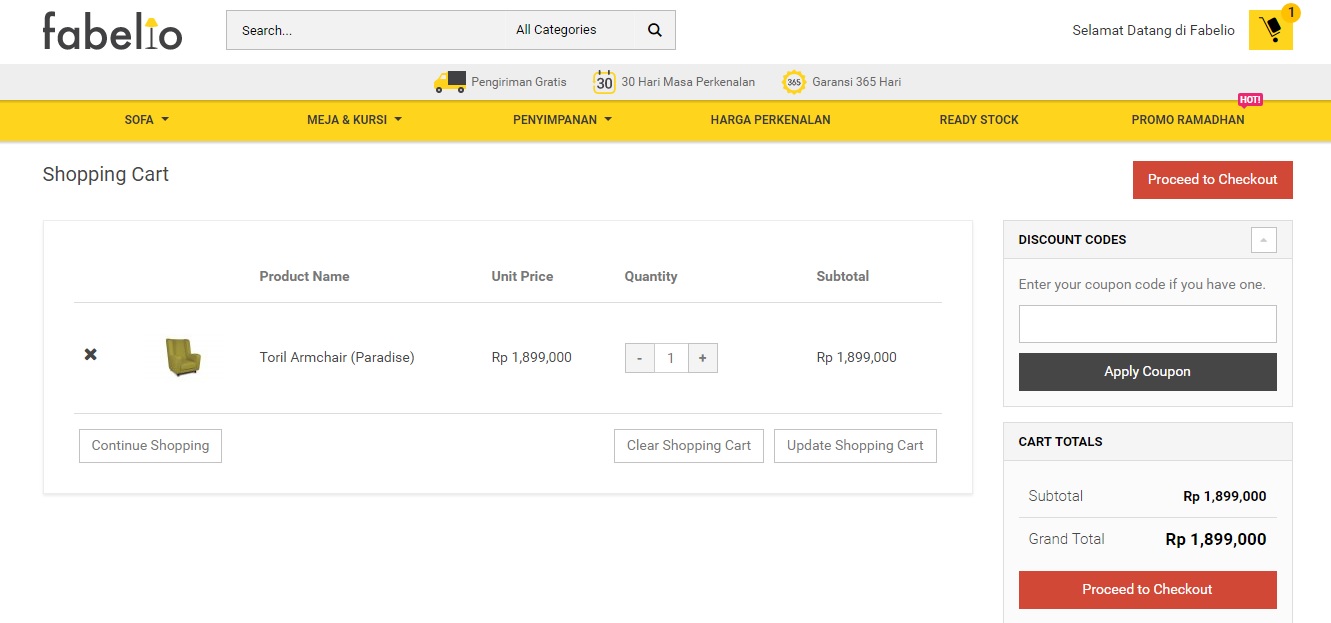Increase quantity with the plus button
Viewport: 1331px width, 623px height.
[x=703, y=358]
